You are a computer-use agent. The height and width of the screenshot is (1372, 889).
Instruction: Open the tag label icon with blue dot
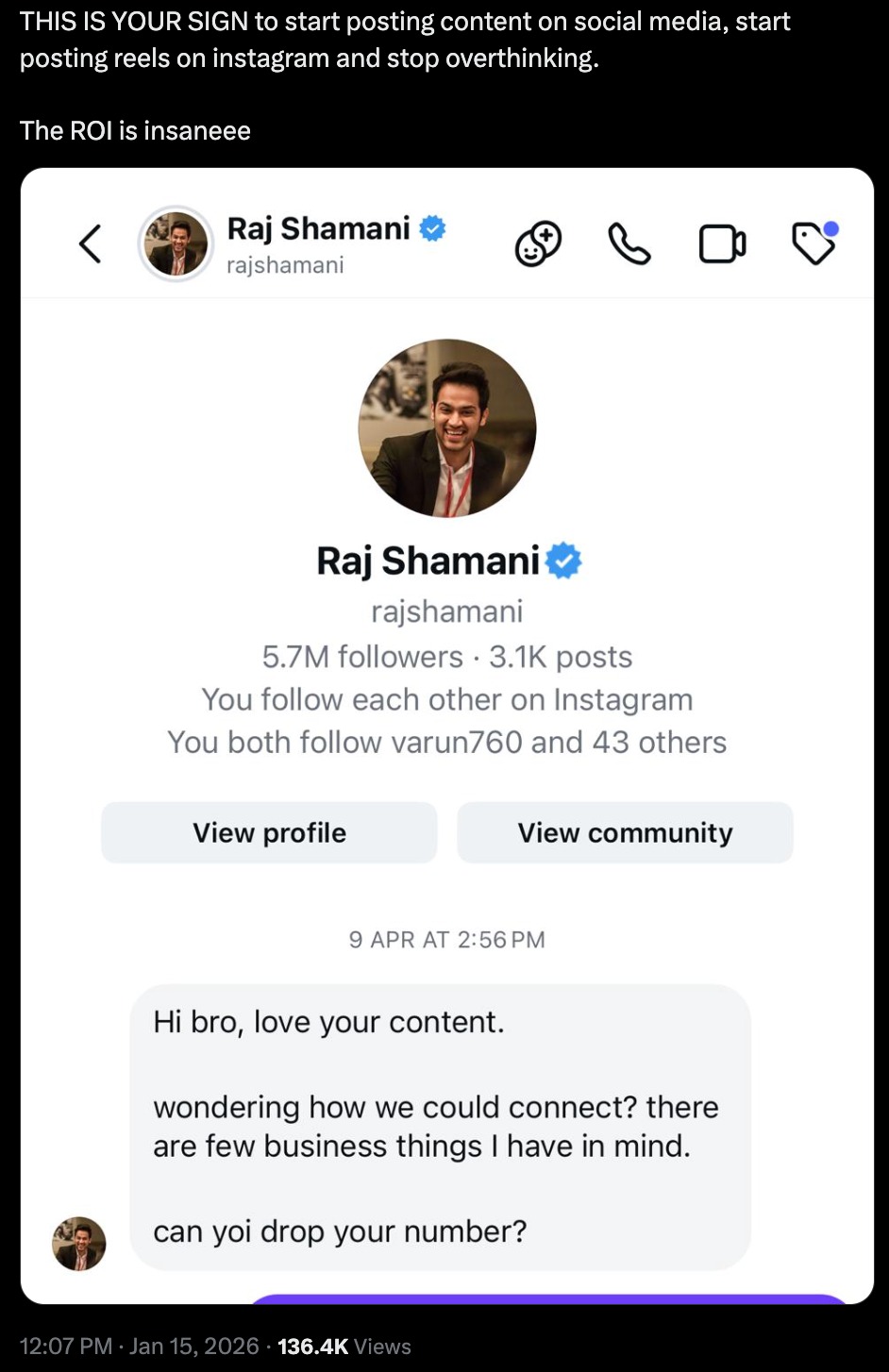(814, 243)
